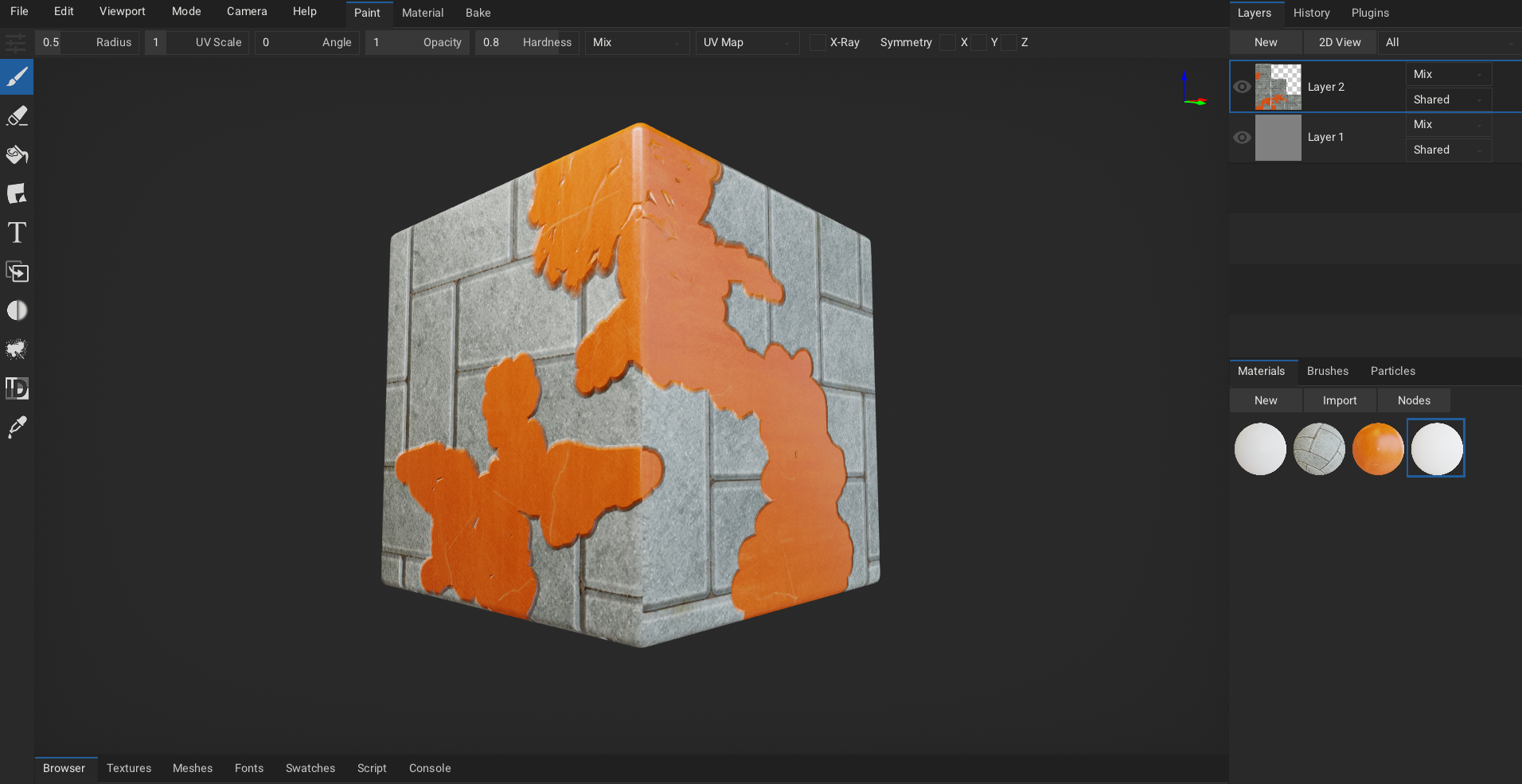Open the material Nodes editor
Viewport: 1522px width, 784px height.
pyautogui.click(x=1414, y=400)
